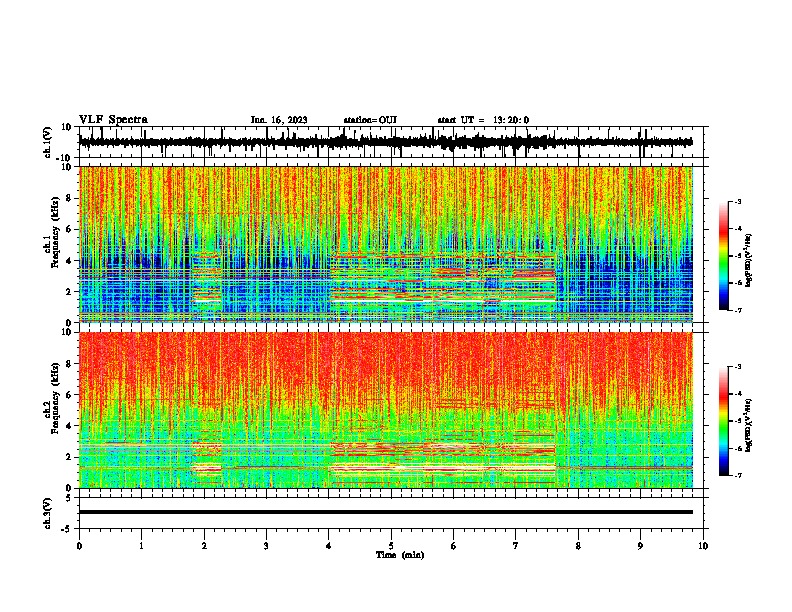Click the time axis tick label "7"
The image size is (792, 612).
pos(516,546)
